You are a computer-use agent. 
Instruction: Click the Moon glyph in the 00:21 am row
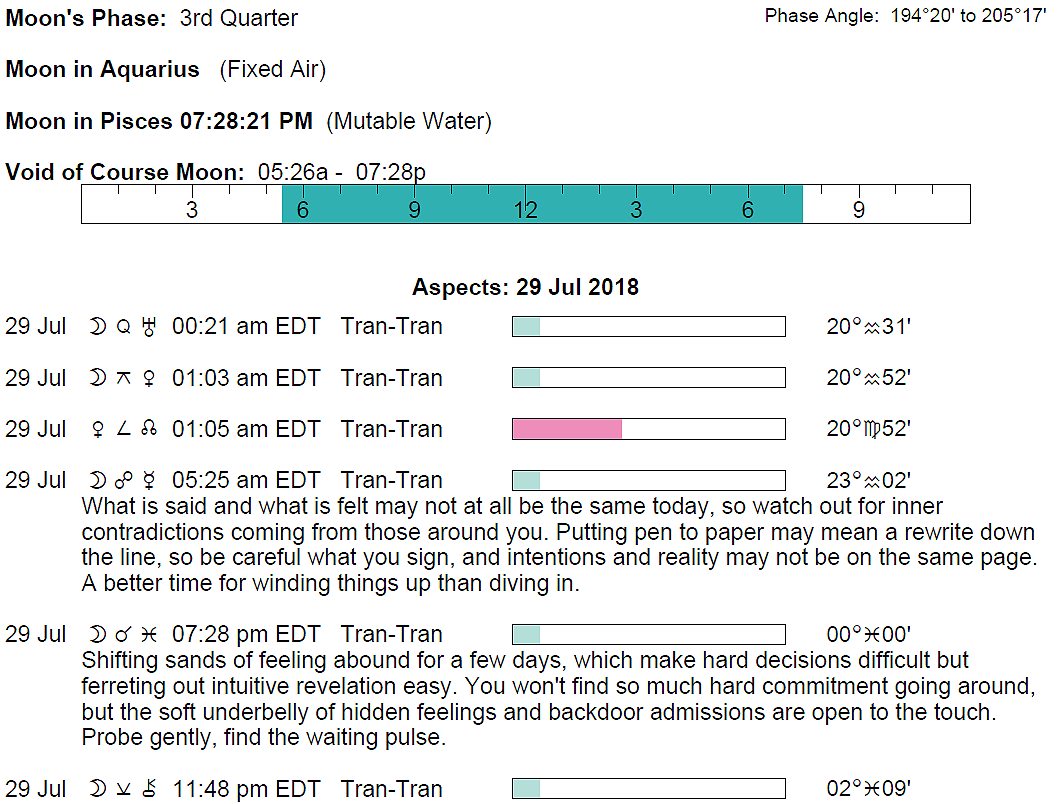click(x=97, y=327)
